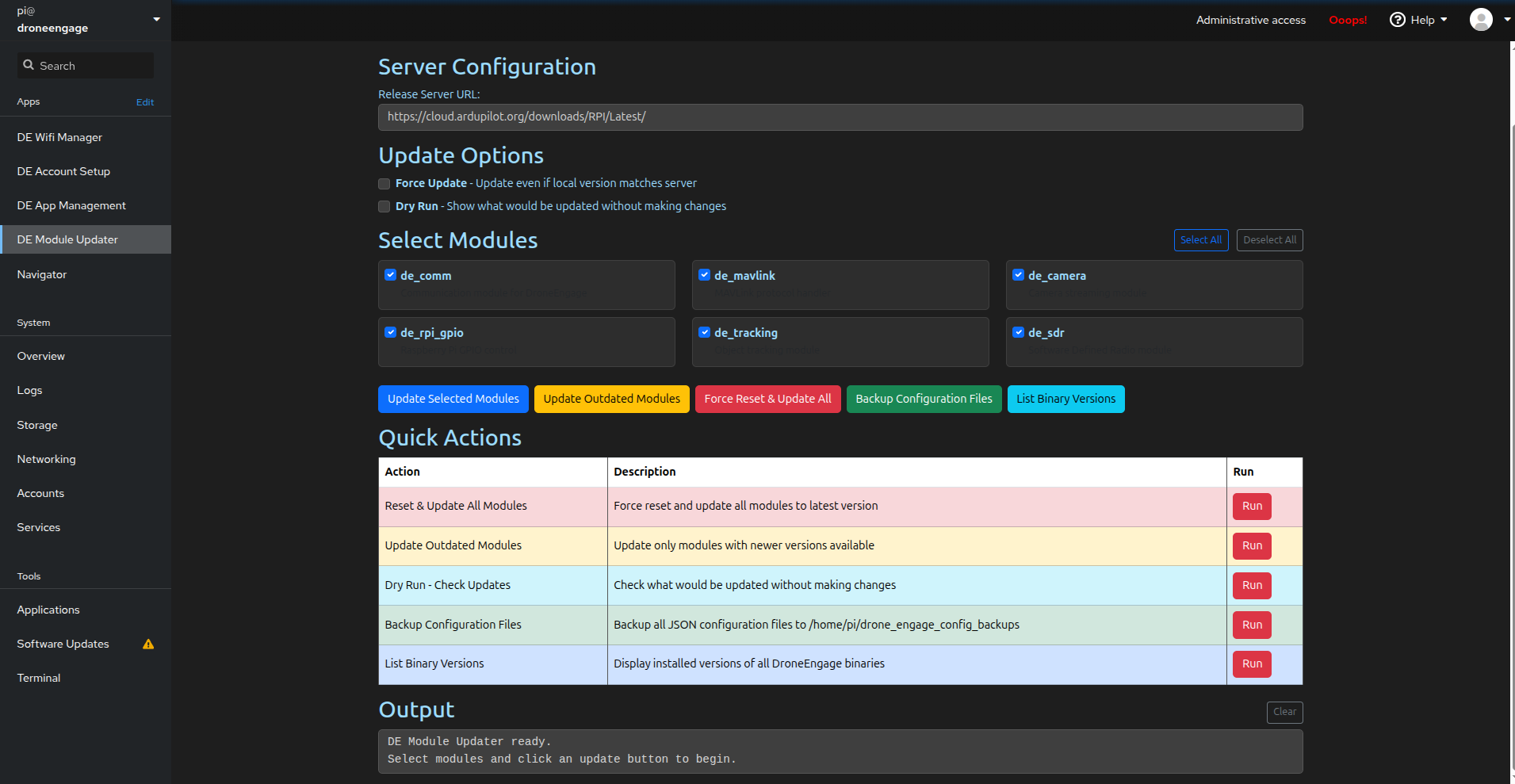
Task: Open the Networking section
Action: (46, 459)
